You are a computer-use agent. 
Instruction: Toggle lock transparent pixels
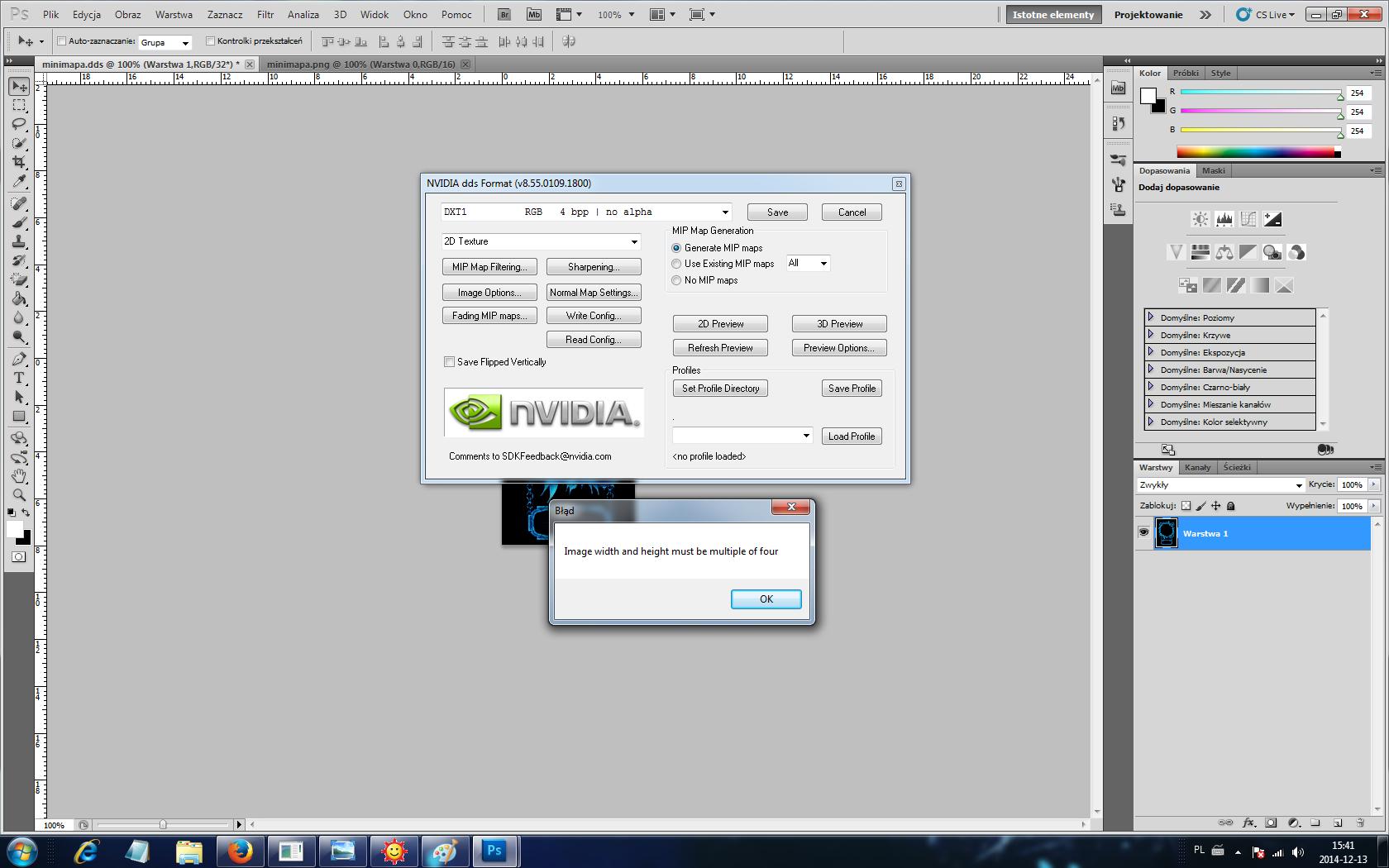1186,506
